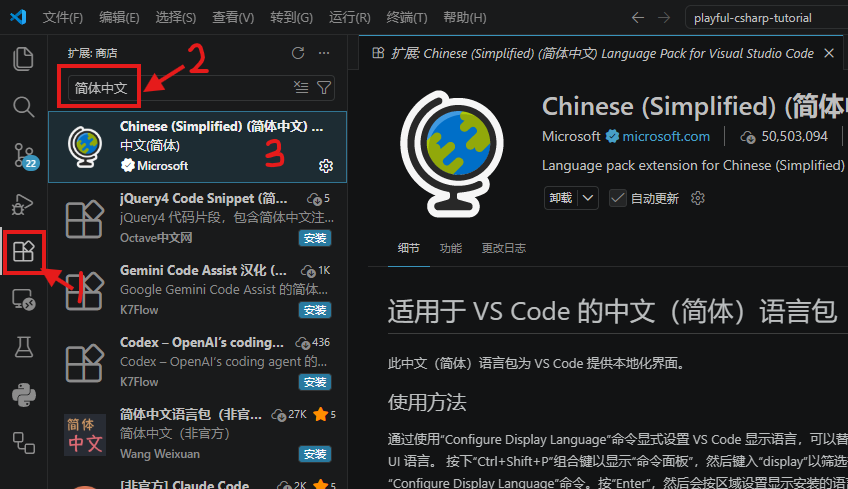Open the microsoft.com publisher link
The height and width of the screenshot is (489, 848).
pos(666,136)
